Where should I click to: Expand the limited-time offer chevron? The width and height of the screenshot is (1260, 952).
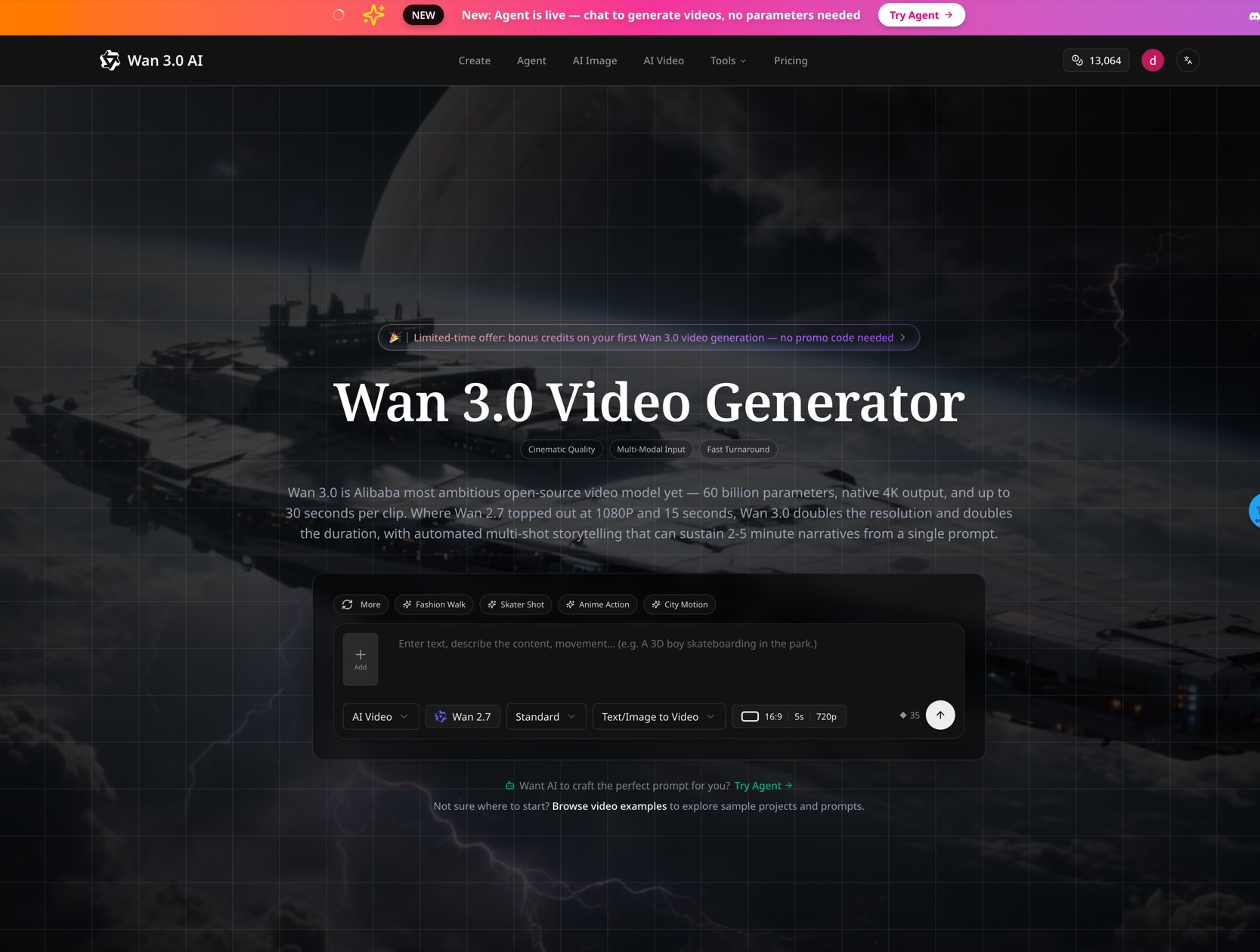tap(903, 338)
